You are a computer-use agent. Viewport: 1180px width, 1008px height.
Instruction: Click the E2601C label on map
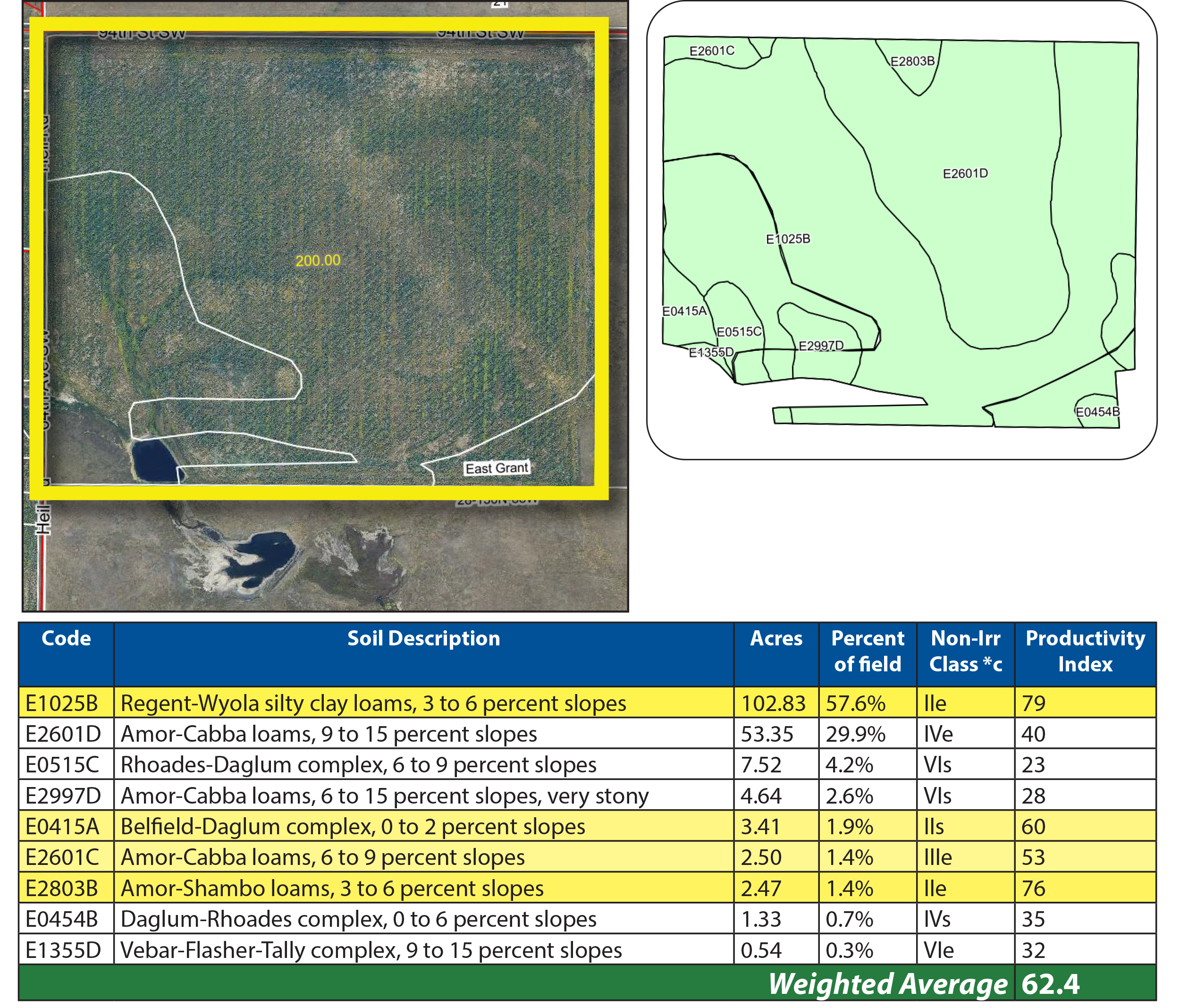coord(711,51)
